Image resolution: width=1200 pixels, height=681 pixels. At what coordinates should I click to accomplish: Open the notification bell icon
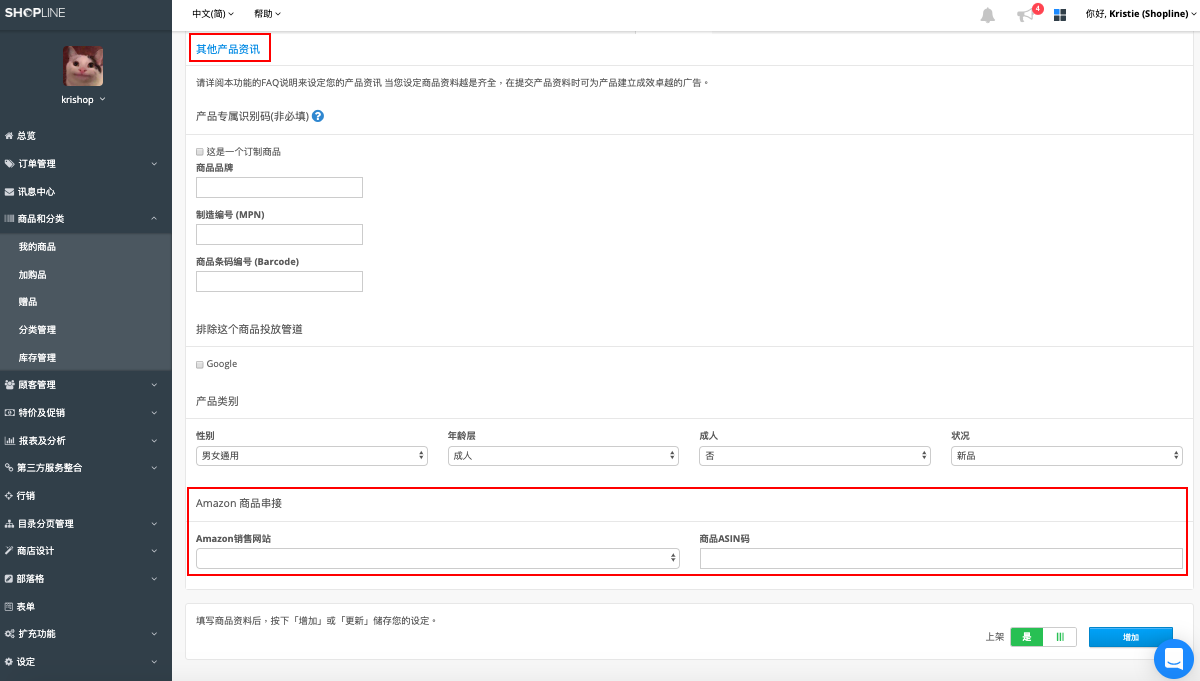point(988,15)
